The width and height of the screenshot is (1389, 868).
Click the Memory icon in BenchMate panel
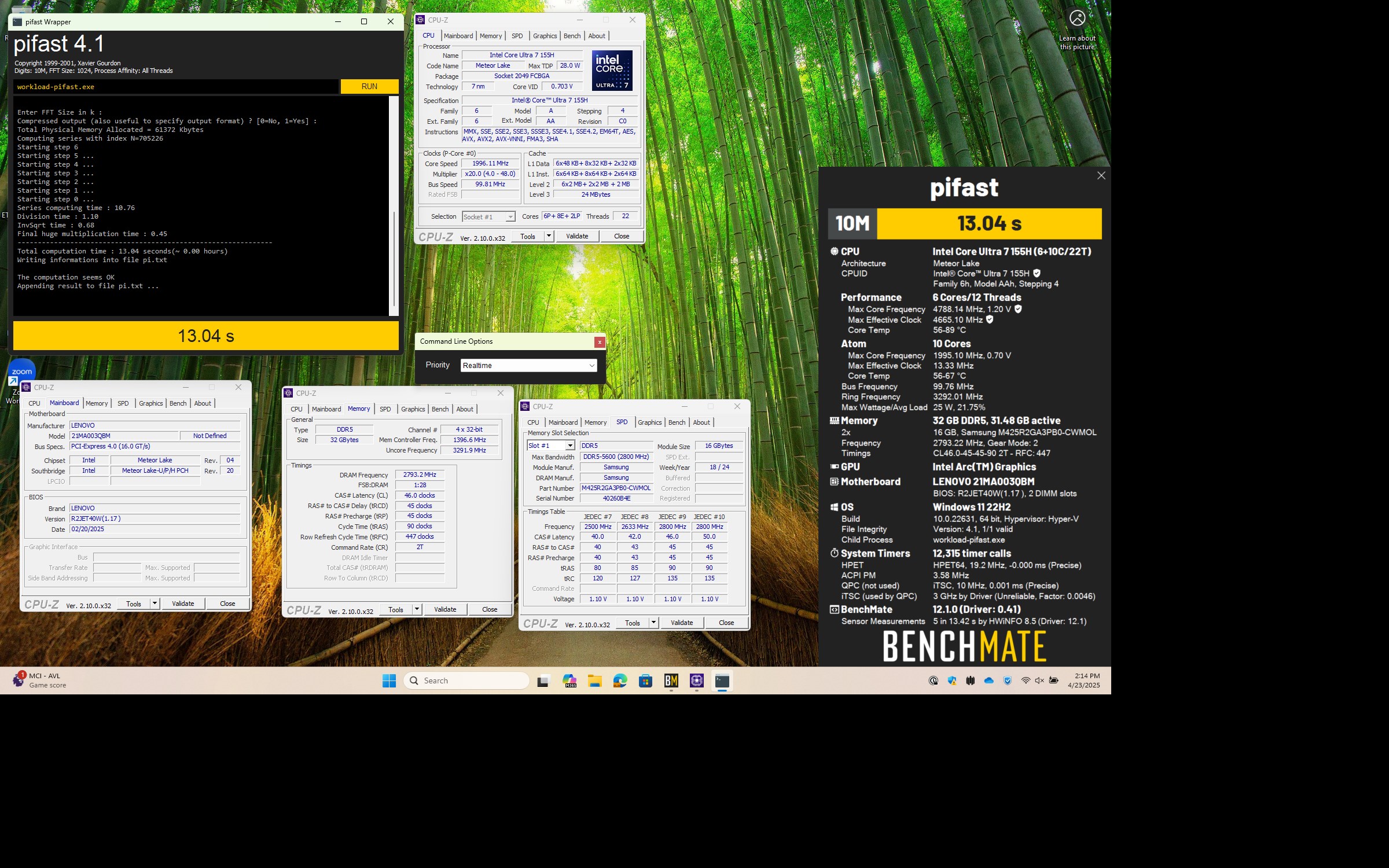click(x=835, y=421)
